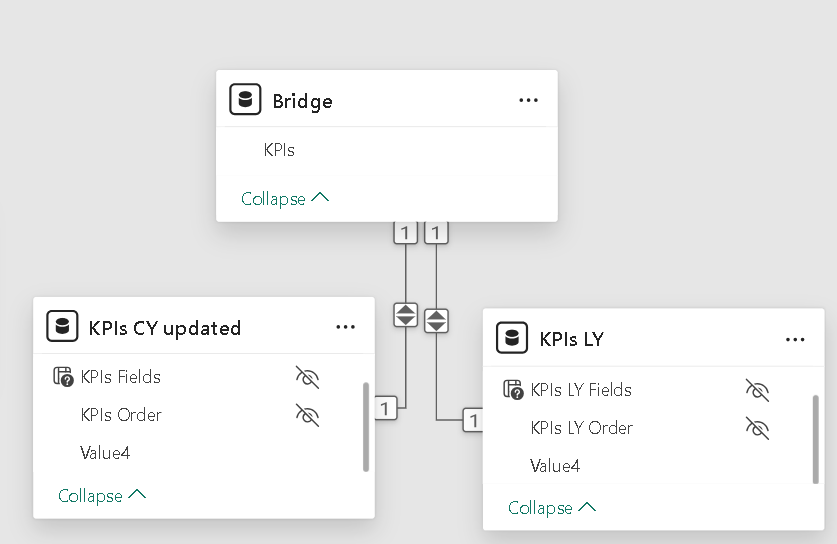This screenshot has height=544, width=837.
Task: Select Value4 field in KPIs LY table
Action: pos(555,466)
